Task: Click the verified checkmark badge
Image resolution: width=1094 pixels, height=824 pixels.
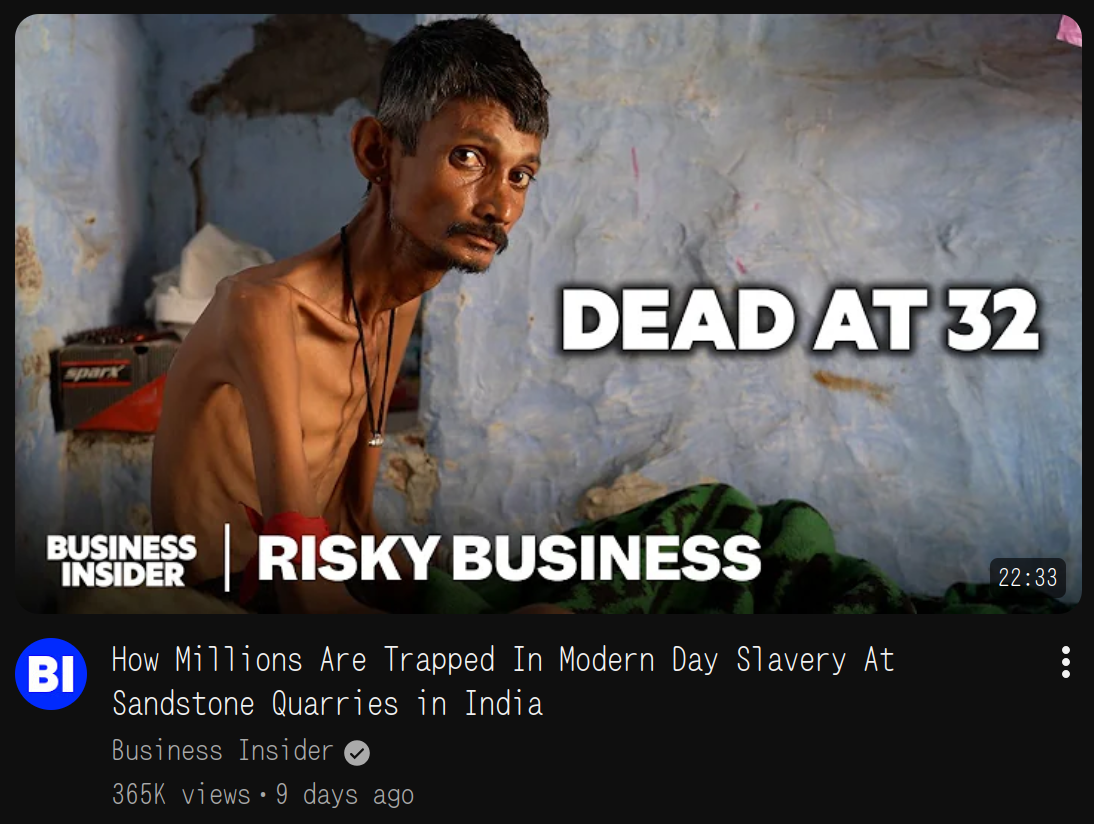Action: point(357,753)
